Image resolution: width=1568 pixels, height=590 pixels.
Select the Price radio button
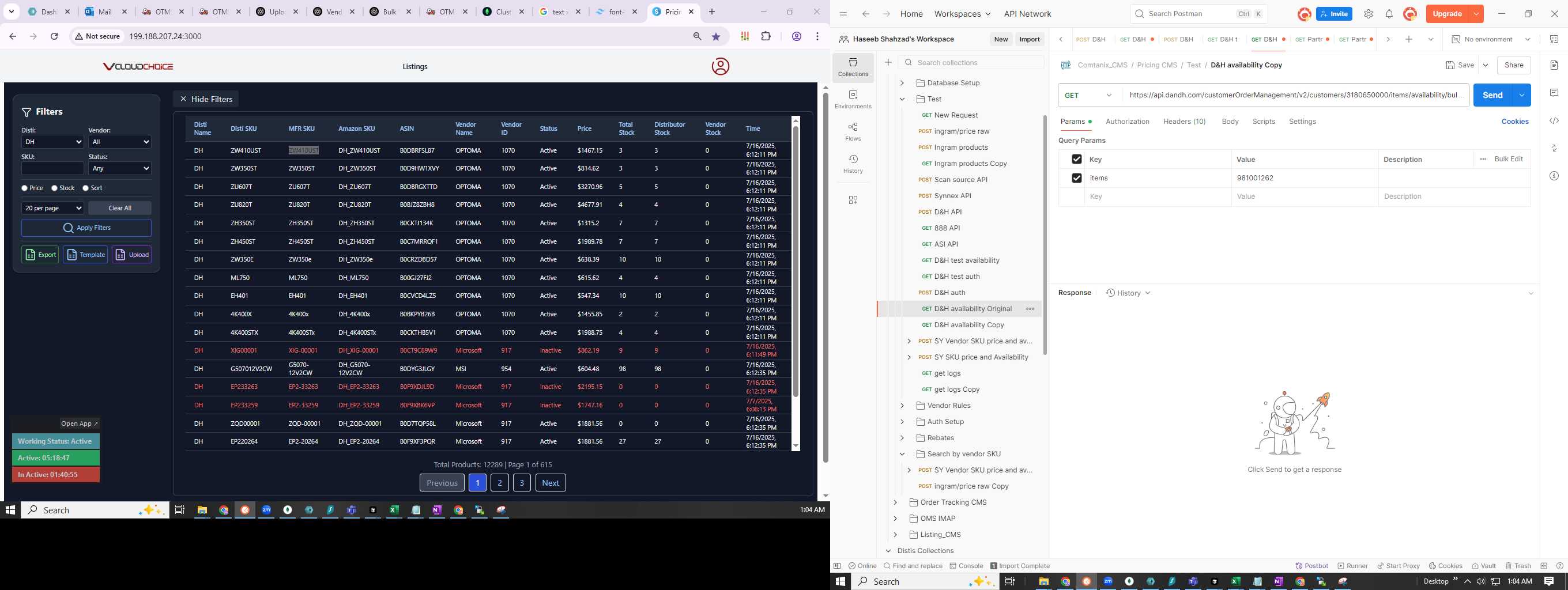tap(24, 188)
